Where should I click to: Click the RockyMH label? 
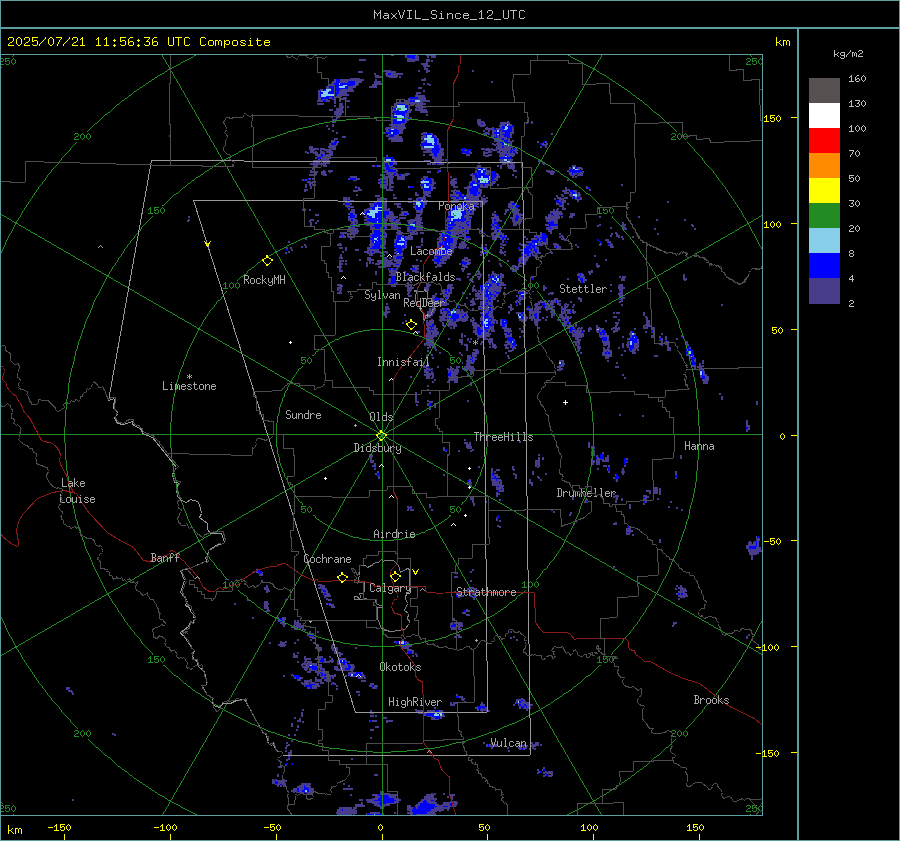click(264, 280)
